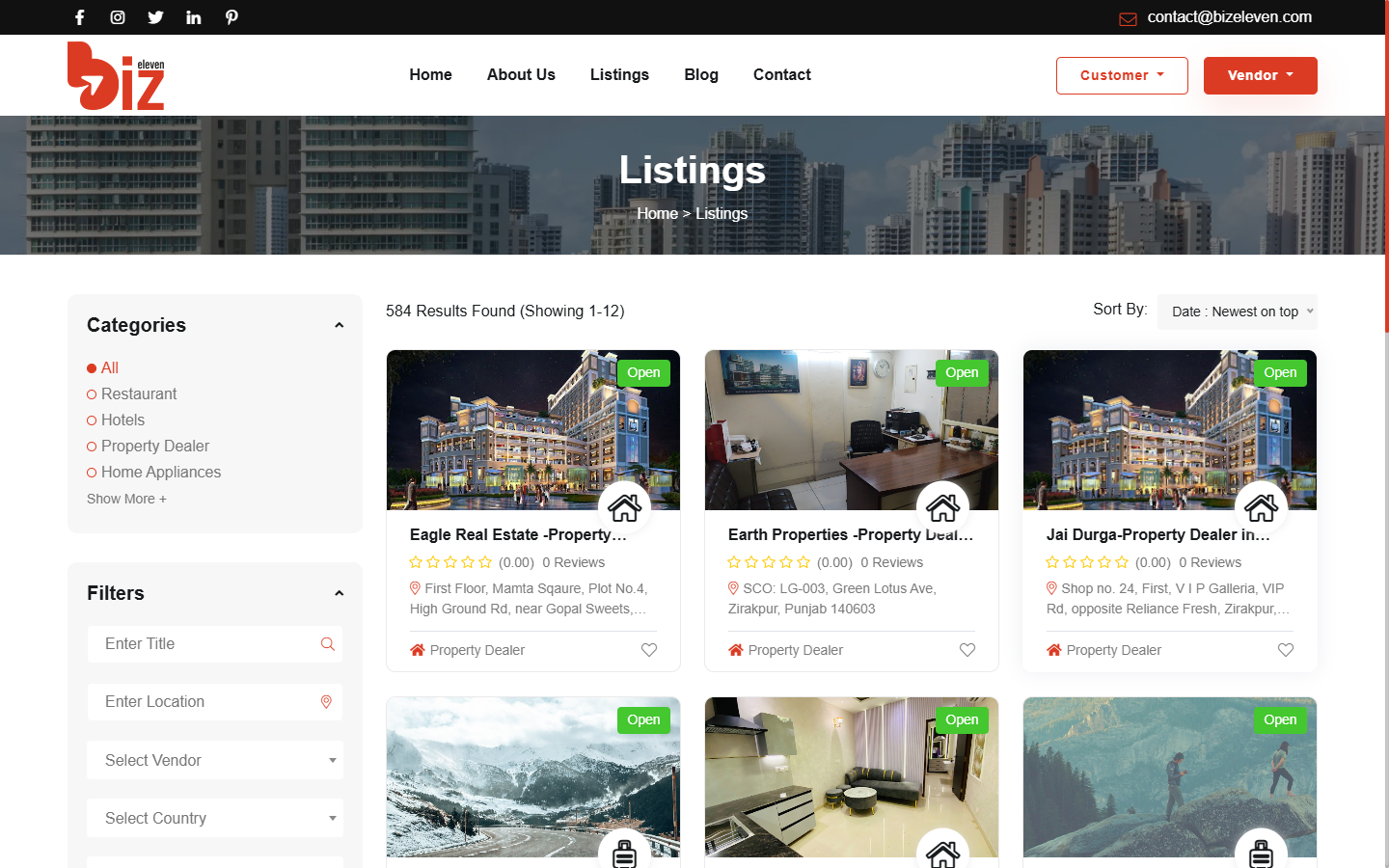Open the Blog page from navigation

pos(701,75)
